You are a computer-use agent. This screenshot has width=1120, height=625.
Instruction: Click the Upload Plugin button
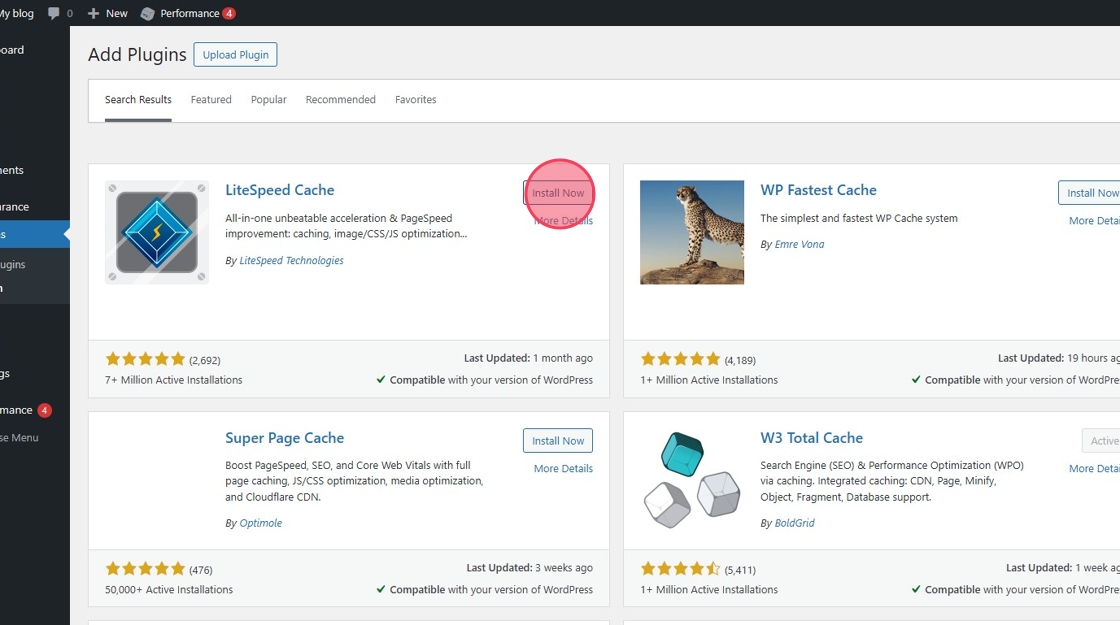click(235, 55)
